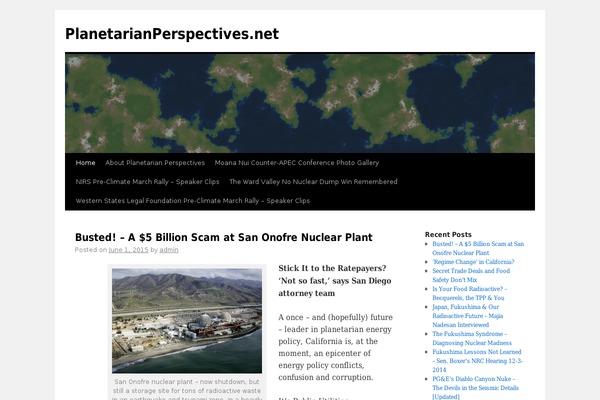Click the Recent Posts sidebar heading
This screenshot has width=600, height=400.
pyautogui.click(x=448, y=234)
